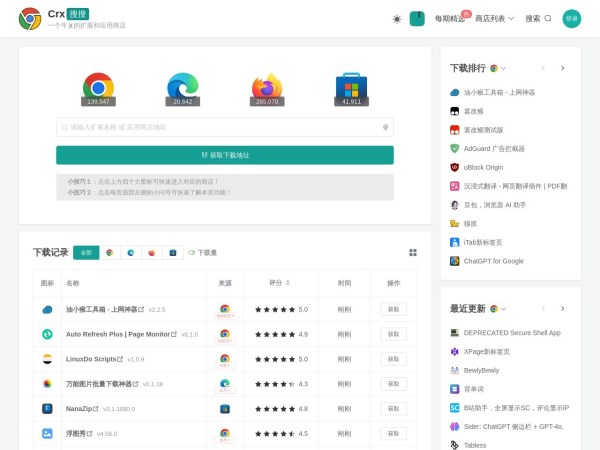600x450 pixels.
Task: Click the 获取下载地址 button
Action: pos(225,155)
